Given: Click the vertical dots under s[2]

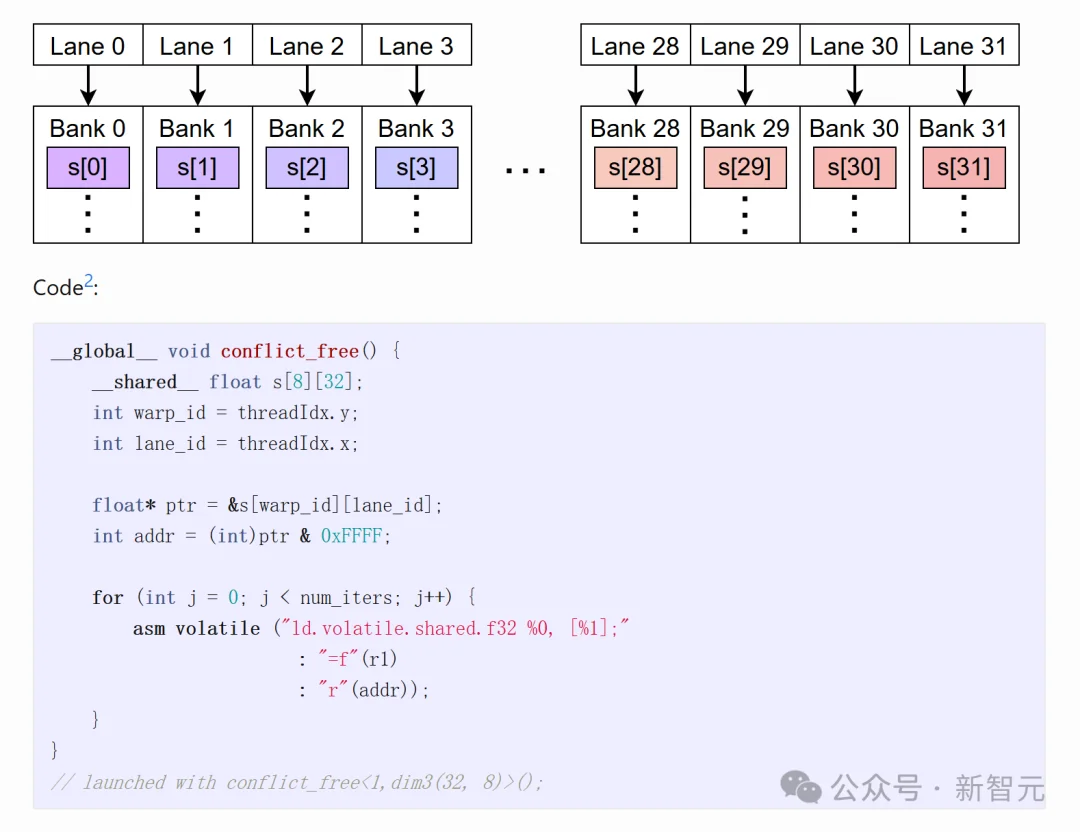Looking at the screenshot, I should tap(307, 214).
